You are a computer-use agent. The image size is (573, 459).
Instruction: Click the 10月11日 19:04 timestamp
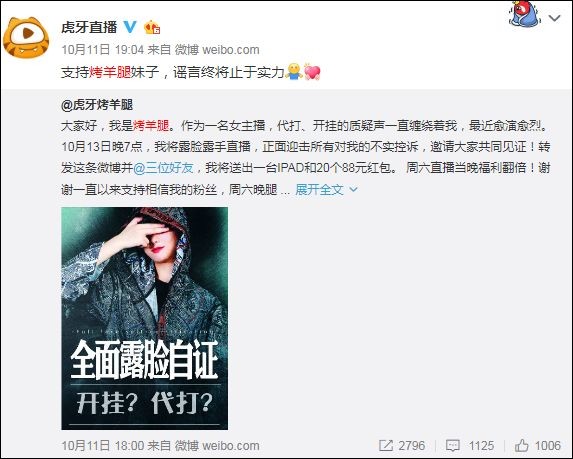(x=102, y=50)
